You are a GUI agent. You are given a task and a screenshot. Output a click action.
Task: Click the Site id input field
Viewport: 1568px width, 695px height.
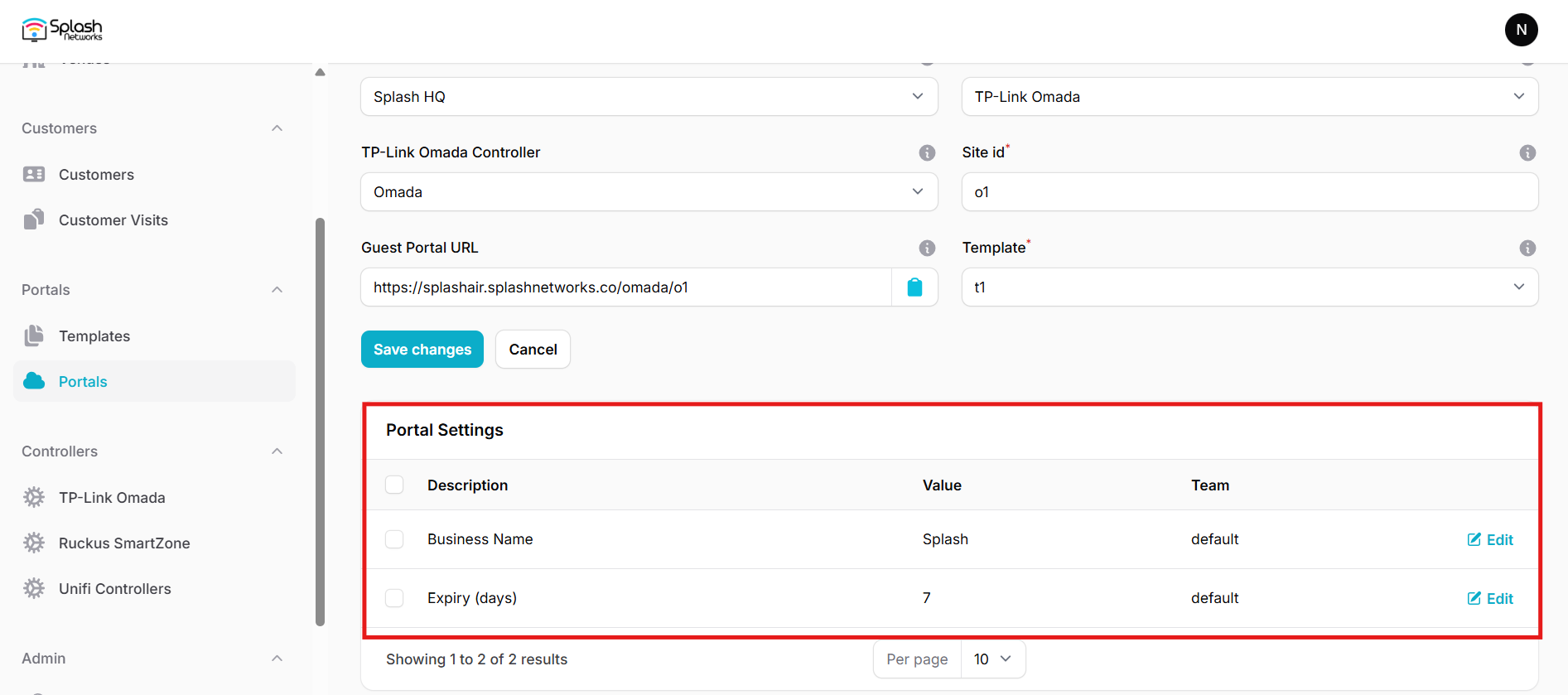pos(1249,192)
